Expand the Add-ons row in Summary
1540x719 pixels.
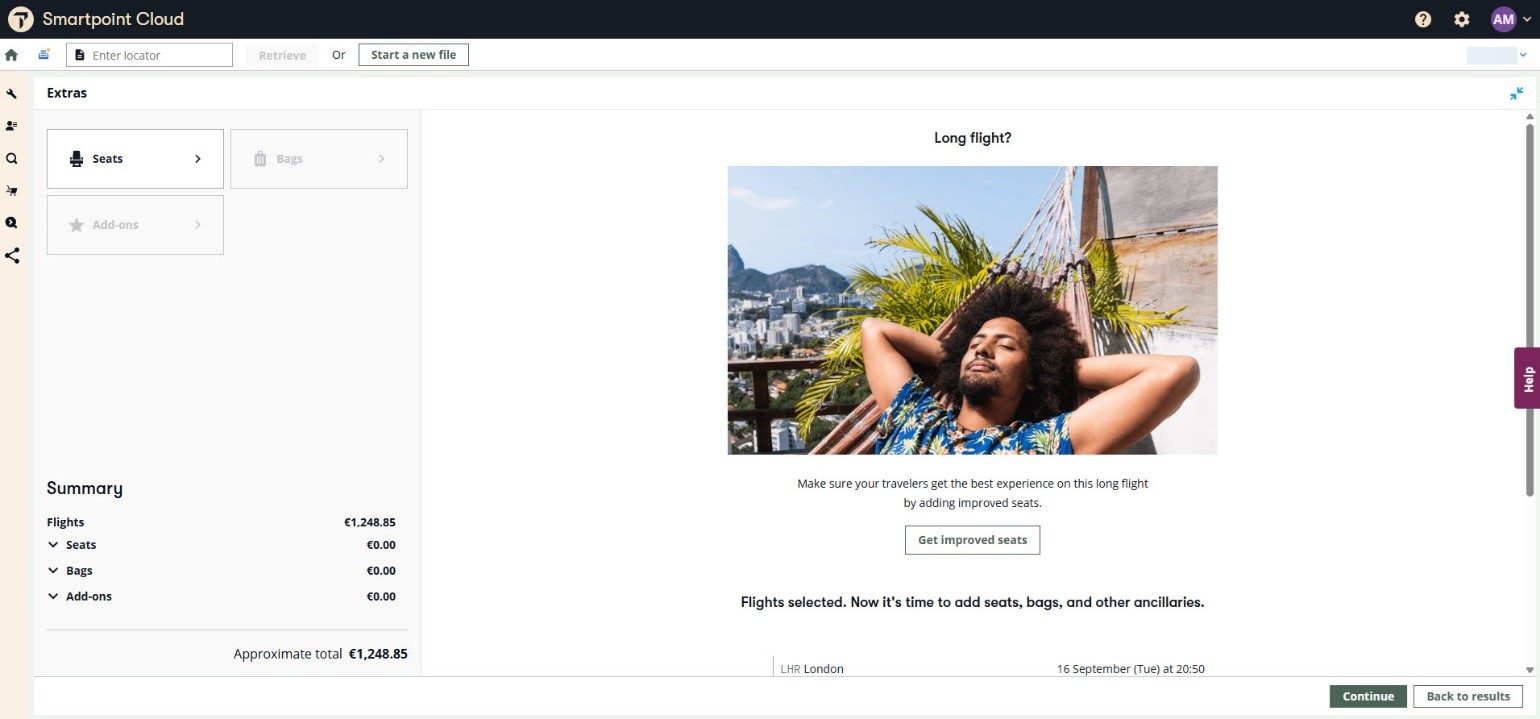click(53, 596)
